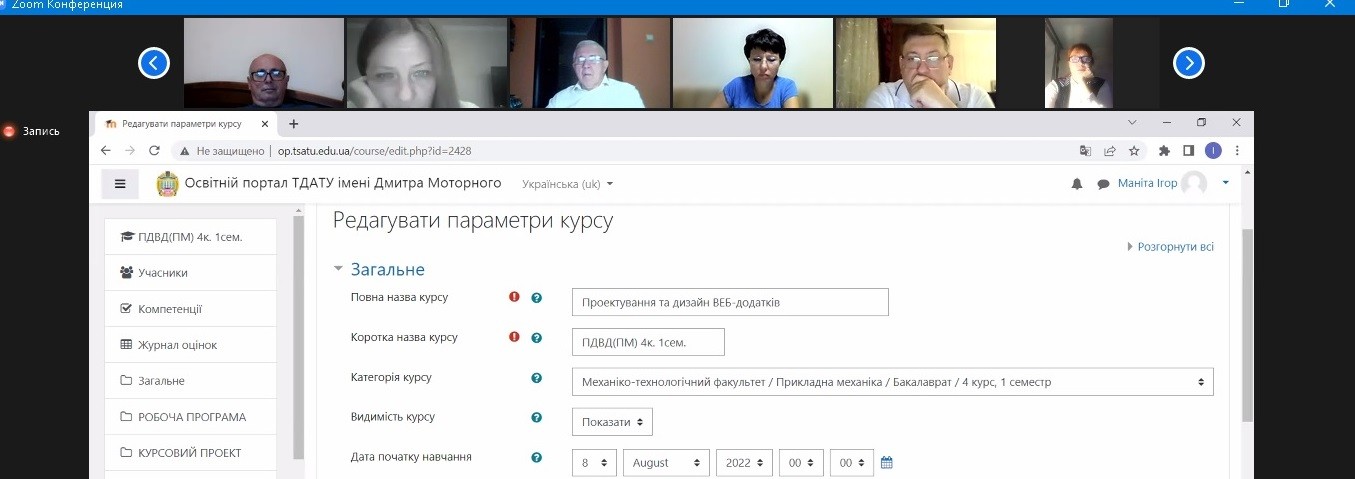1355x479 pixels.
Task: Open a new browser tab
Action: [293, 124]
